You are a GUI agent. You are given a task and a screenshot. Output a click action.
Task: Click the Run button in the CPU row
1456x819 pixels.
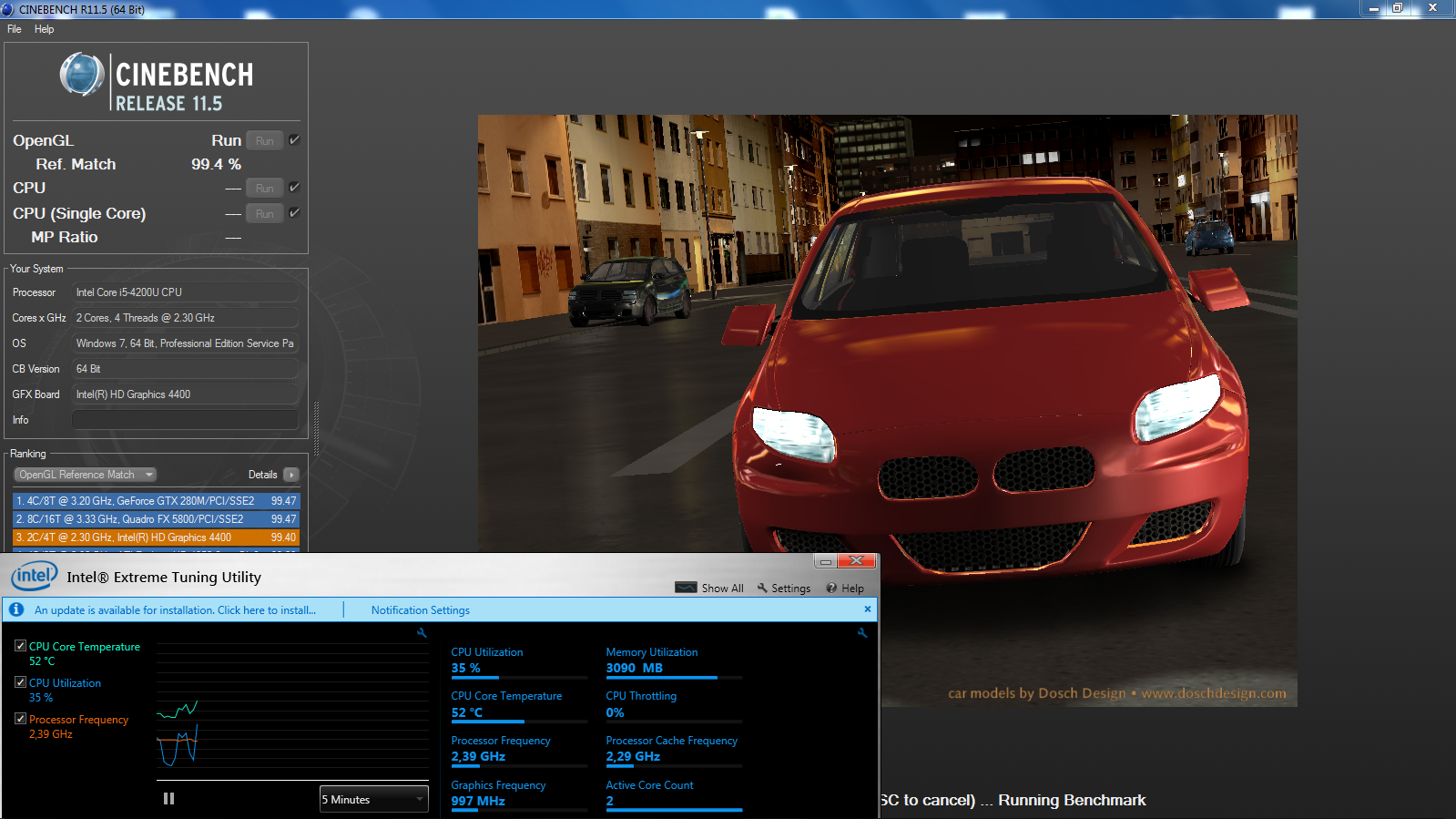(264, 188)
